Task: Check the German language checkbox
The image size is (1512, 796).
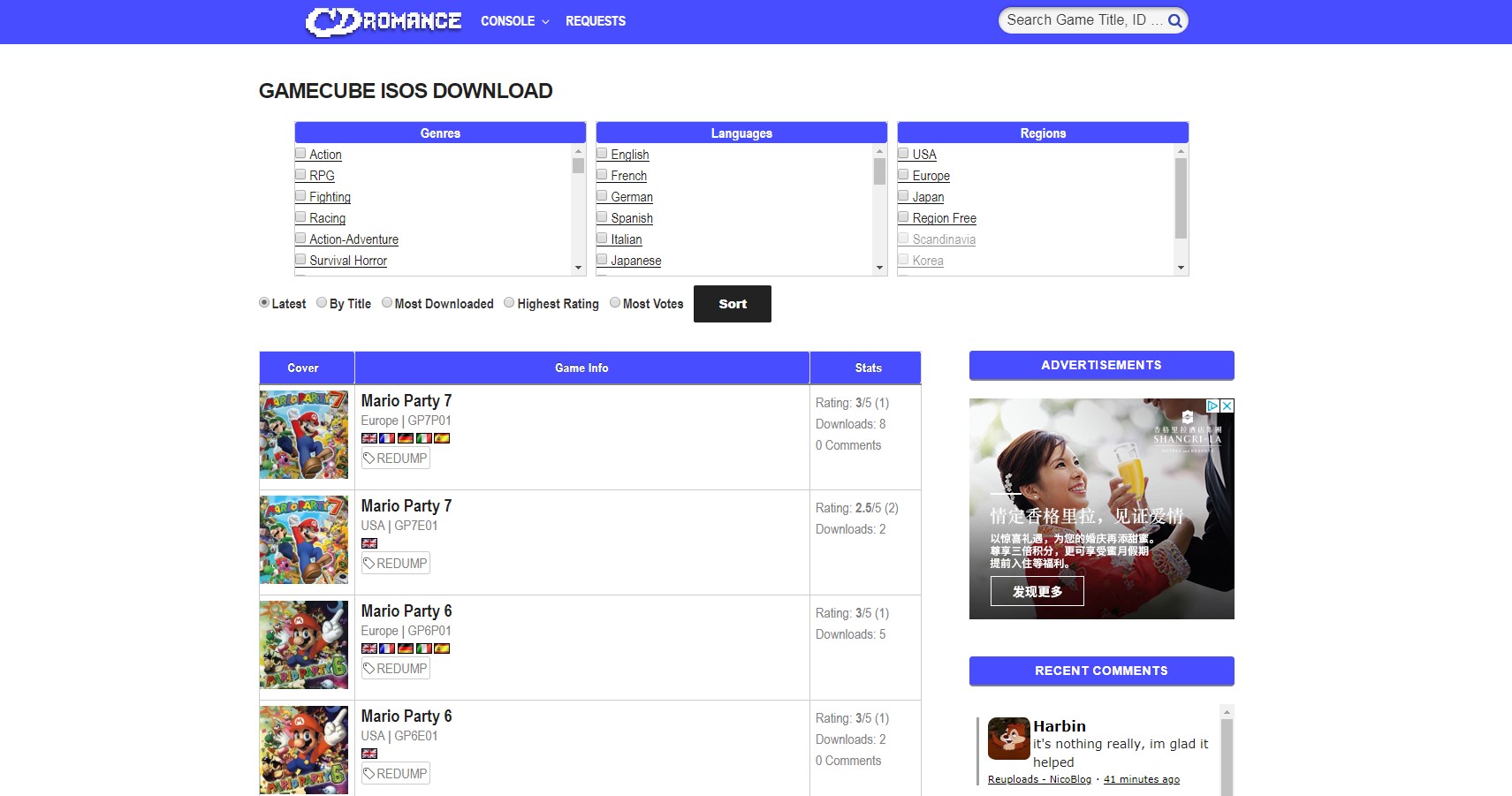Action: [602, 195]
